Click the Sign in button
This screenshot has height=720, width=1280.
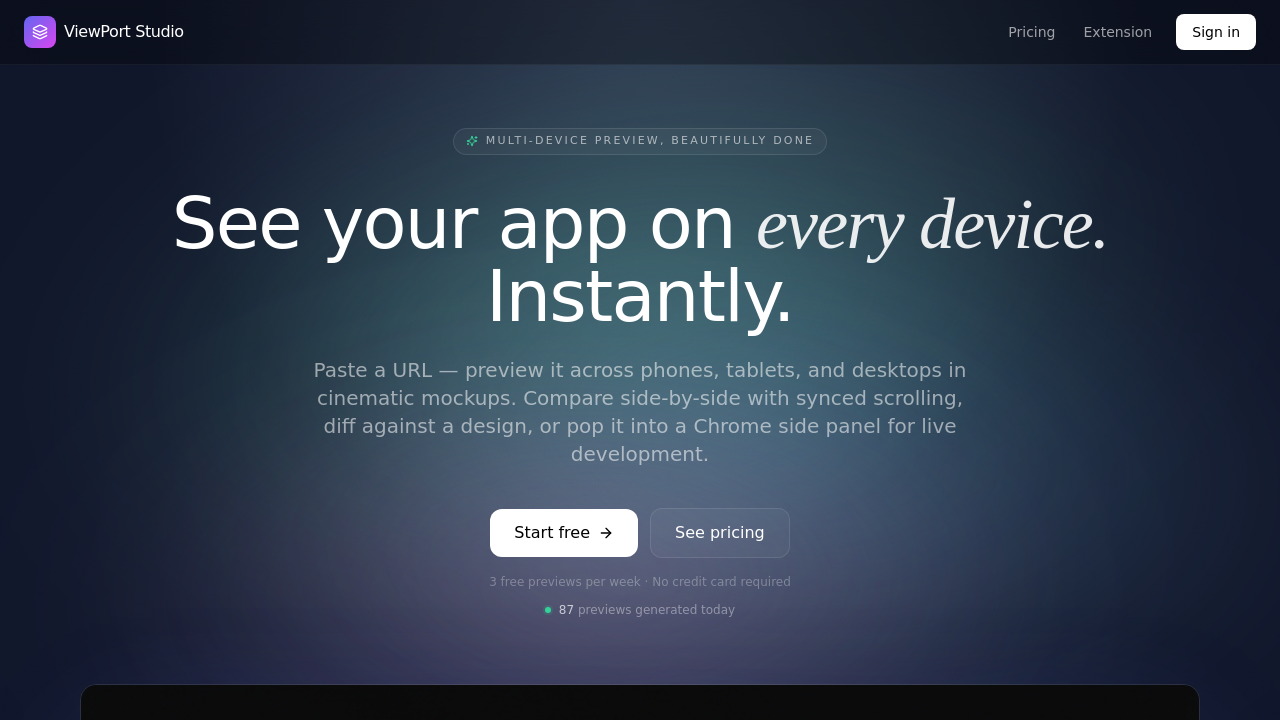[x=1216, y=32]
